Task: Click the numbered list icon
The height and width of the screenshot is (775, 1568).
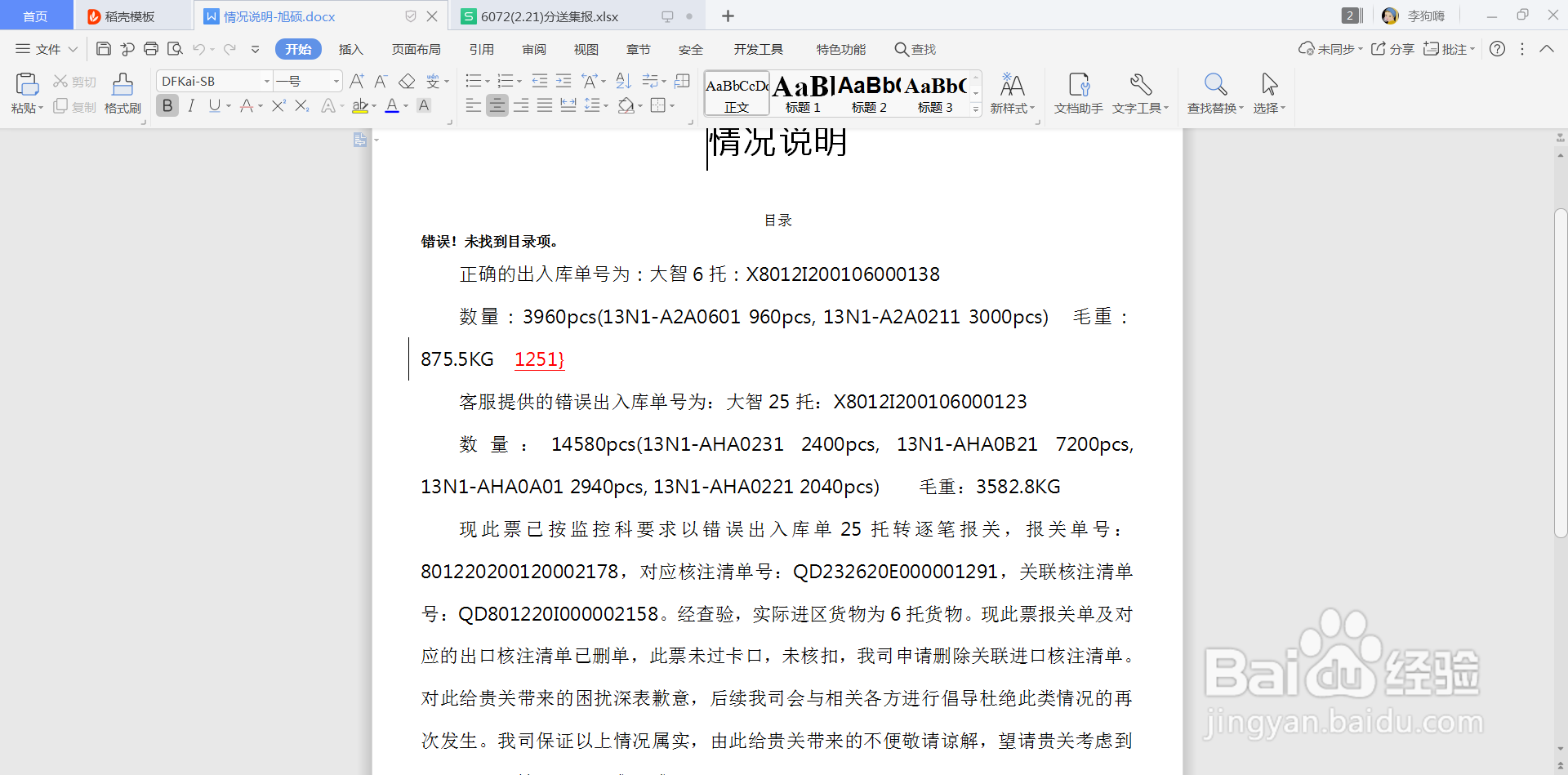Action: point(505,81)
